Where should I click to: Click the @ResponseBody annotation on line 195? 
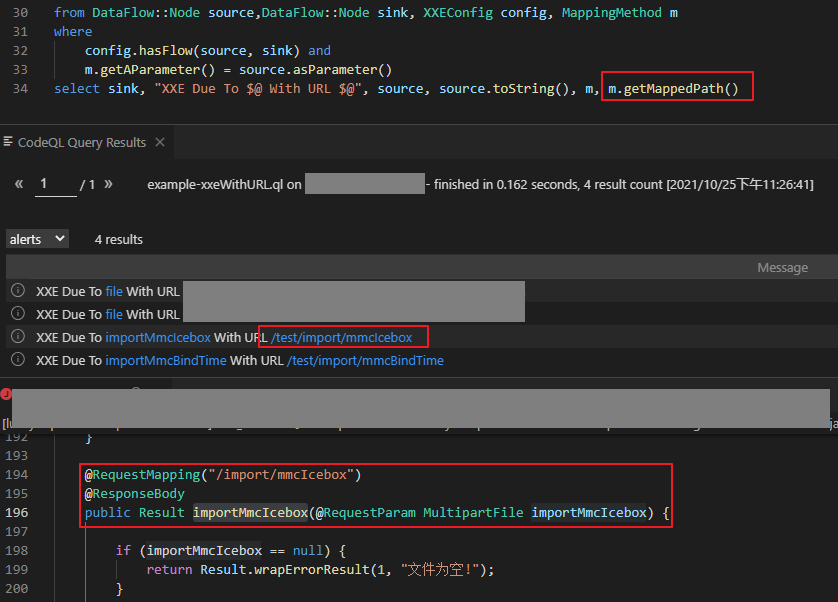point(135,493)
